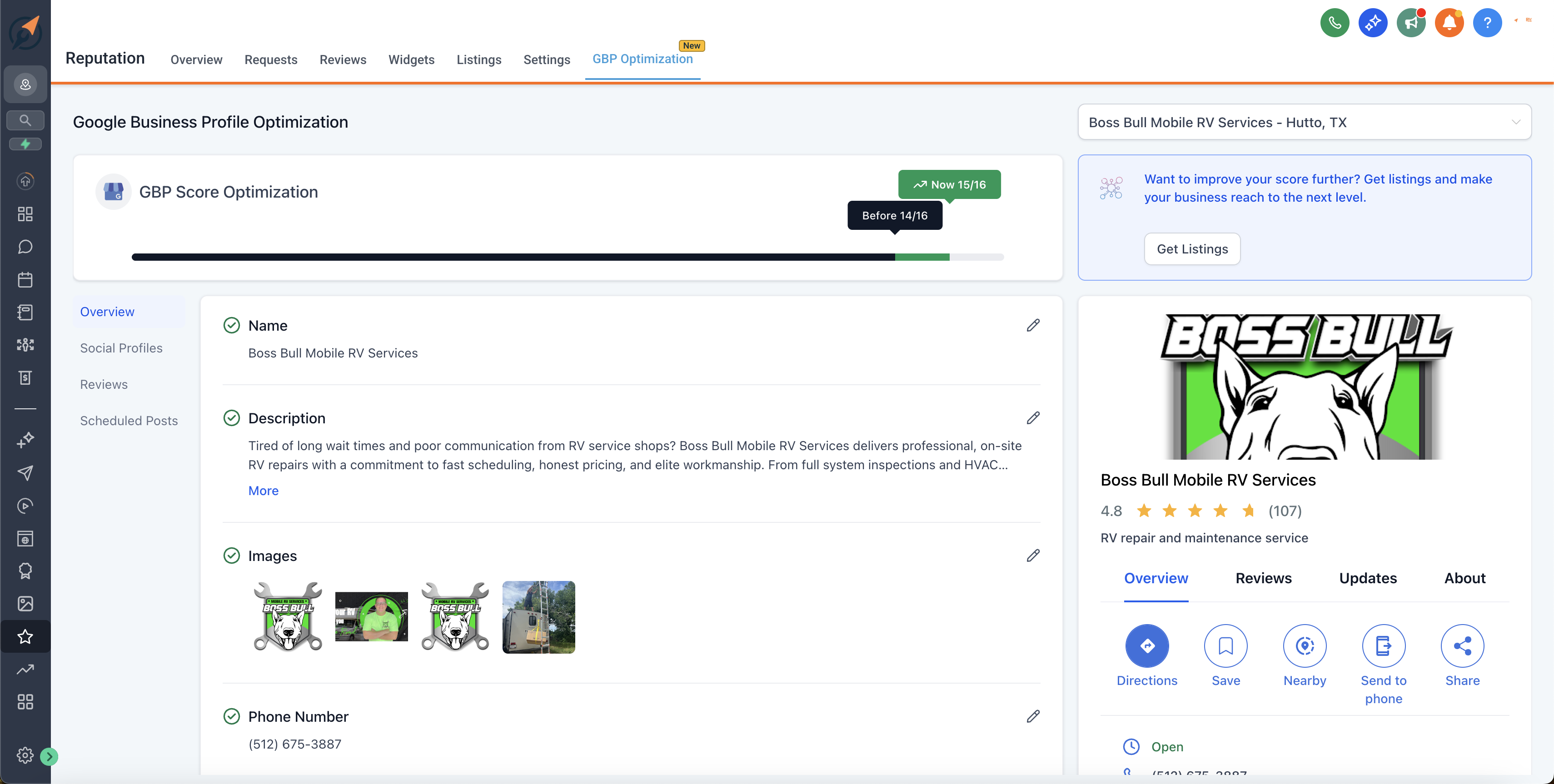Expand sidebar with green arrow button
This screenshot has width=1554, height=784.
pos(50,756)
